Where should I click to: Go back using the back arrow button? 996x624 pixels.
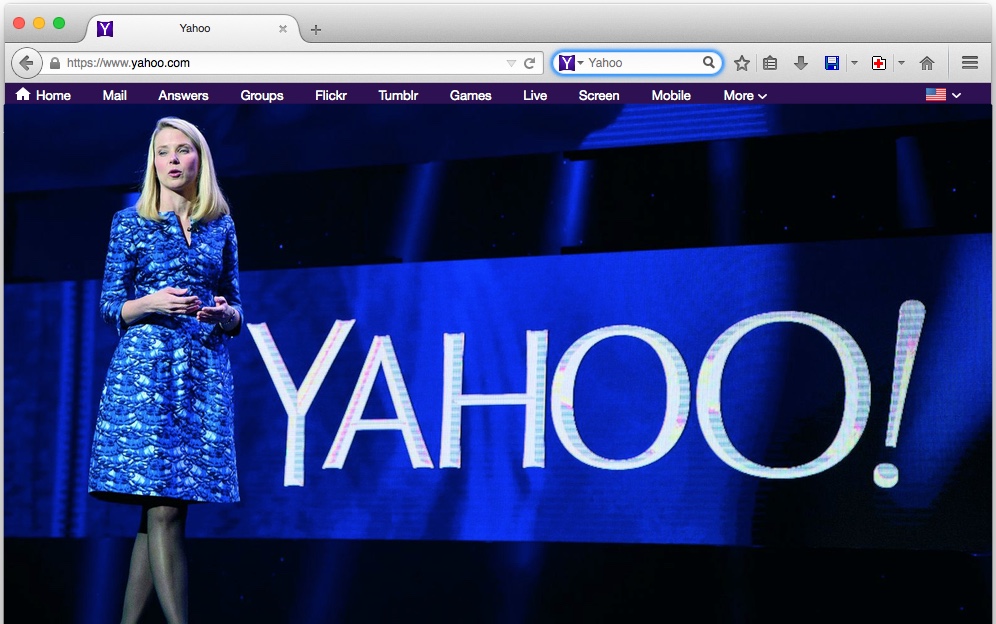(x=26, y=63)
